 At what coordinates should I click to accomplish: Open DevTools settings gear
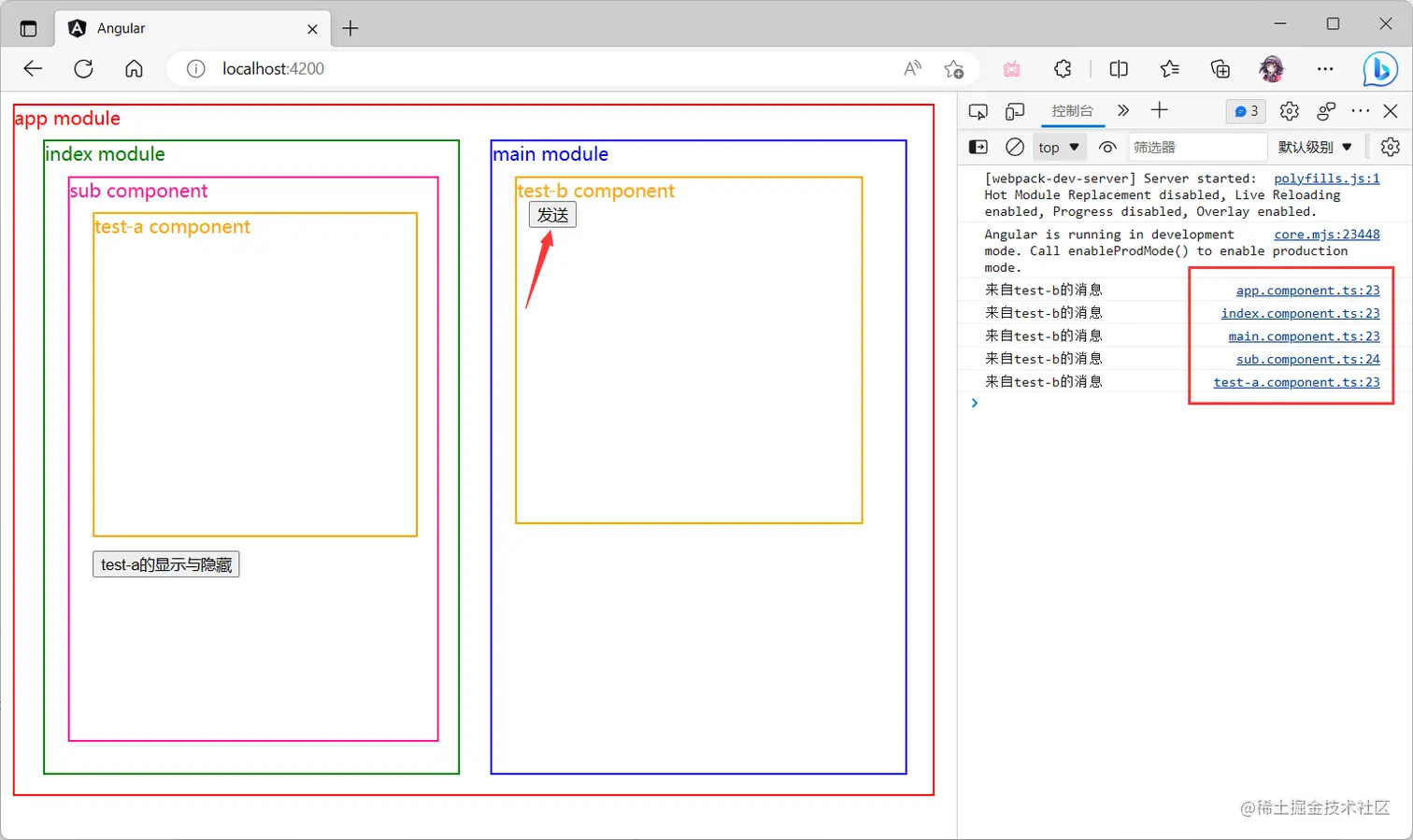(1290, 111)
